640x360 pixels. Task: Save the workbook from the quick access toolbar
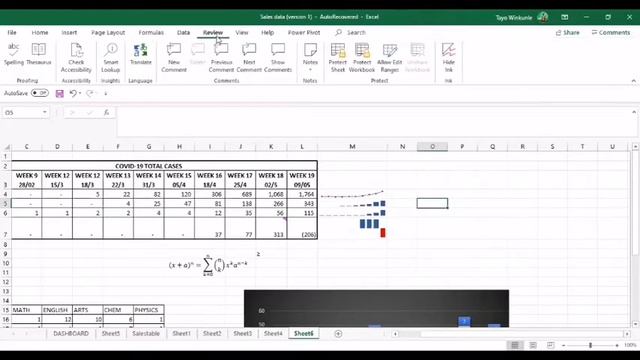pyautogui.click(x=60, y=93)
